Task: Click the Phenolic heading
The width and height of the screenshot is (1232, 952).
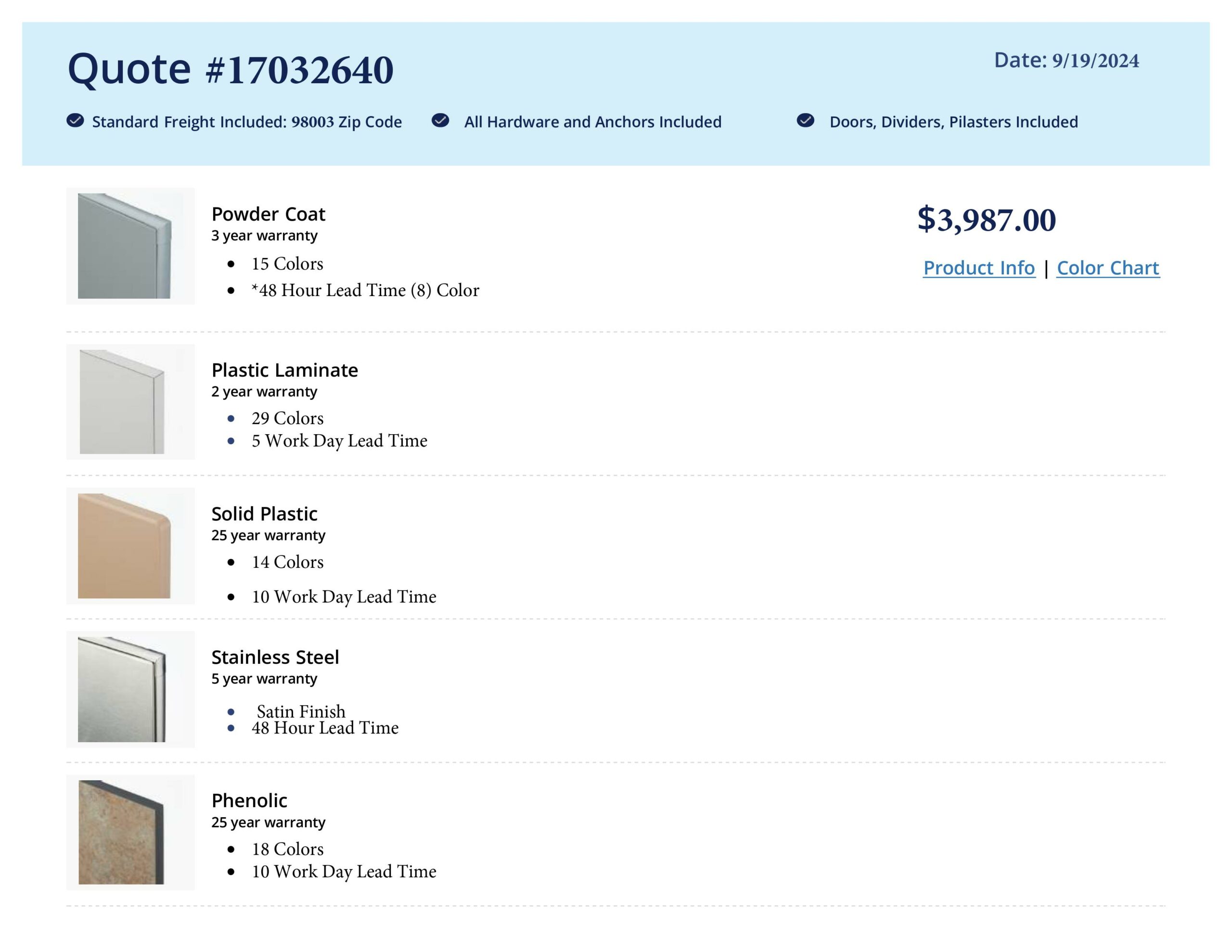Action: click(x=249, y=801)
